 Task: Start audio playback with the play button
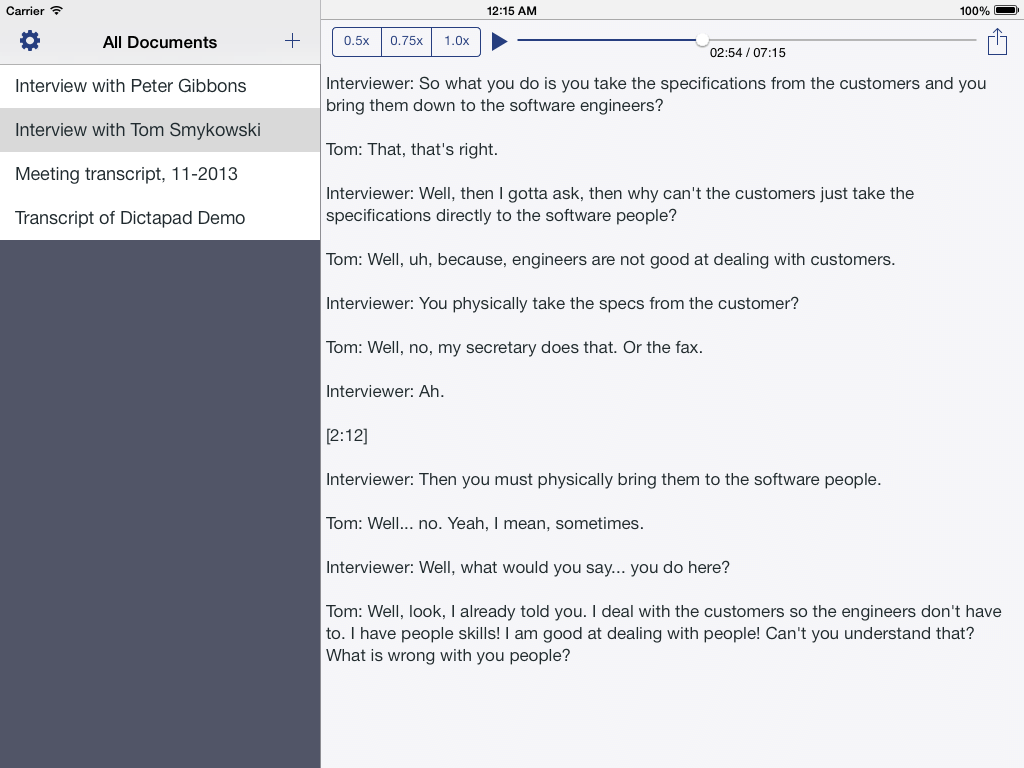coord(500,41)
